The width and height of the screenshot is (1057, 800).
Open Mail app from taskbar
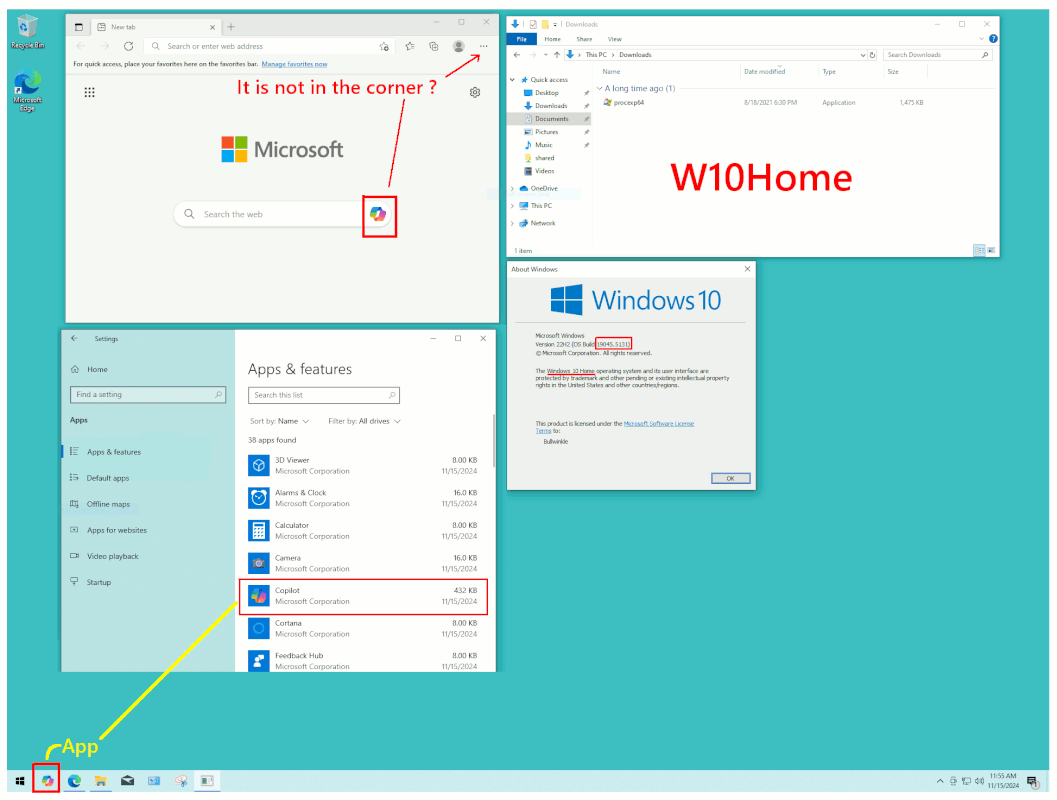point(127,780)
